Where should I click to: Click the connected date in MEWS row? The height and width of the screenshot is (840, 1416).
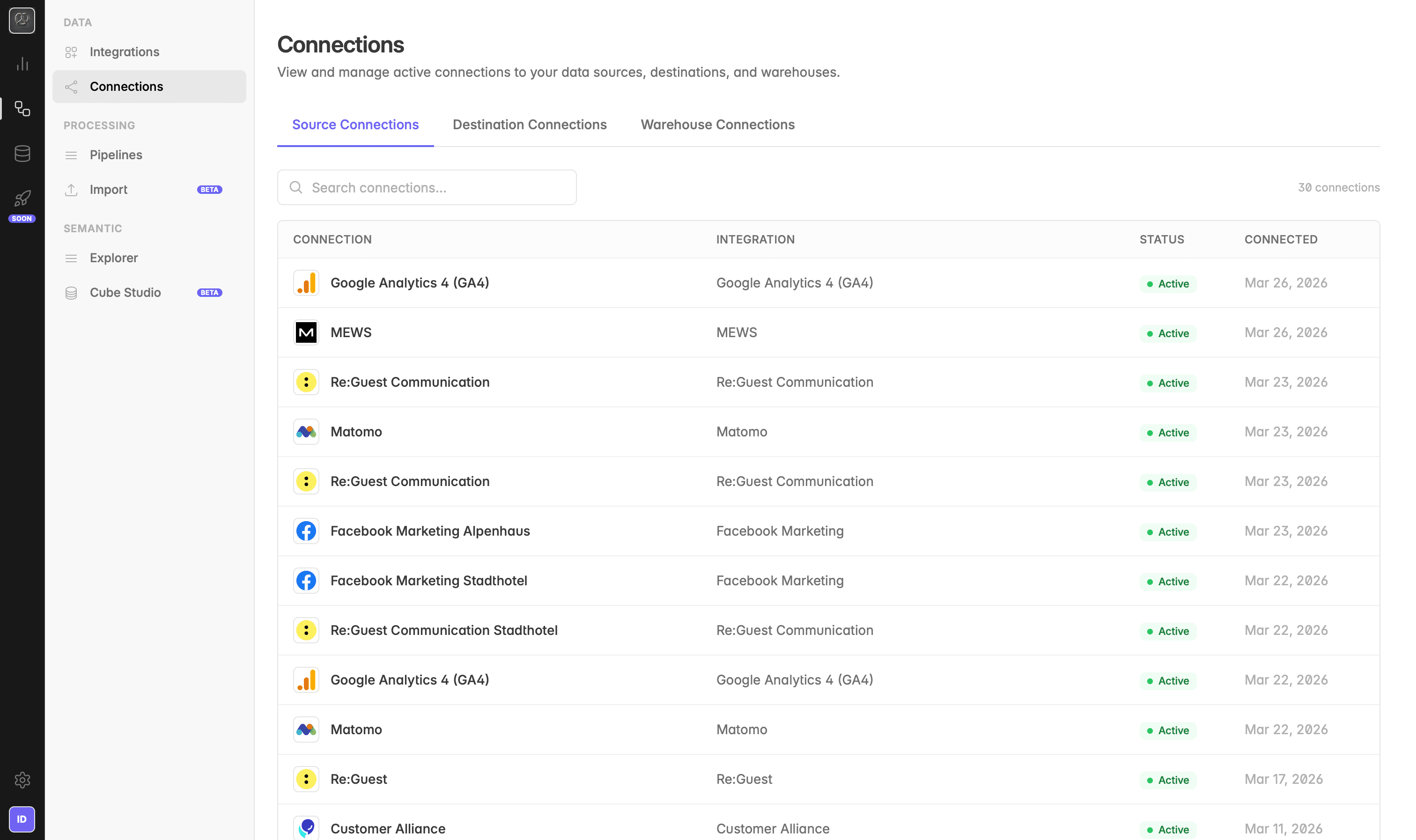point(1286,332)
